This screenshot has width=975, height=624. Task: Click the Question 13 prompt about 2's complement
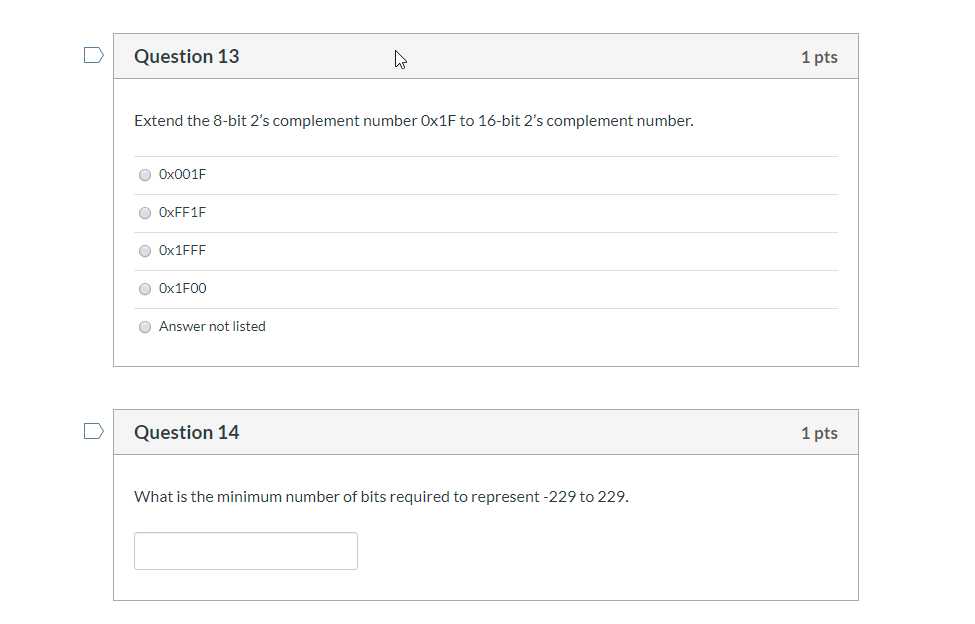[x=413, y=120]
